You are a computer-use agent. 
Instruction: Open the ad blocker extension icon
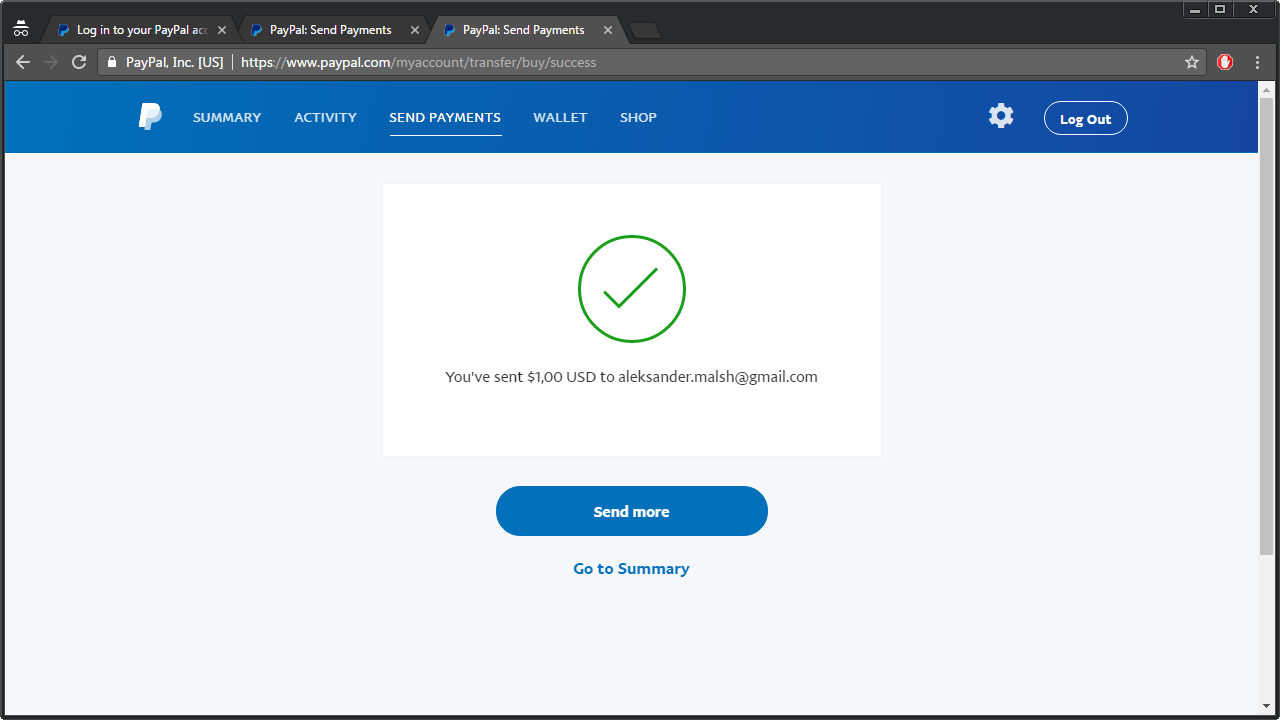(1225, 62)
